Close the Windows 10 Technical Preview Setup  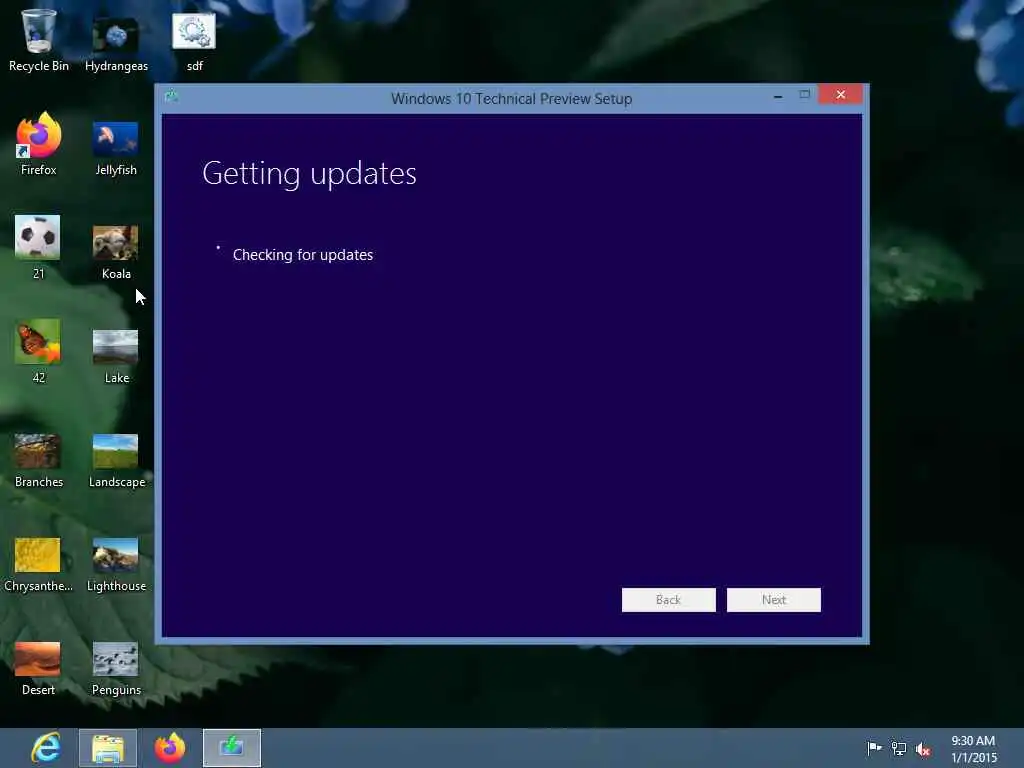tap(840, 95)
